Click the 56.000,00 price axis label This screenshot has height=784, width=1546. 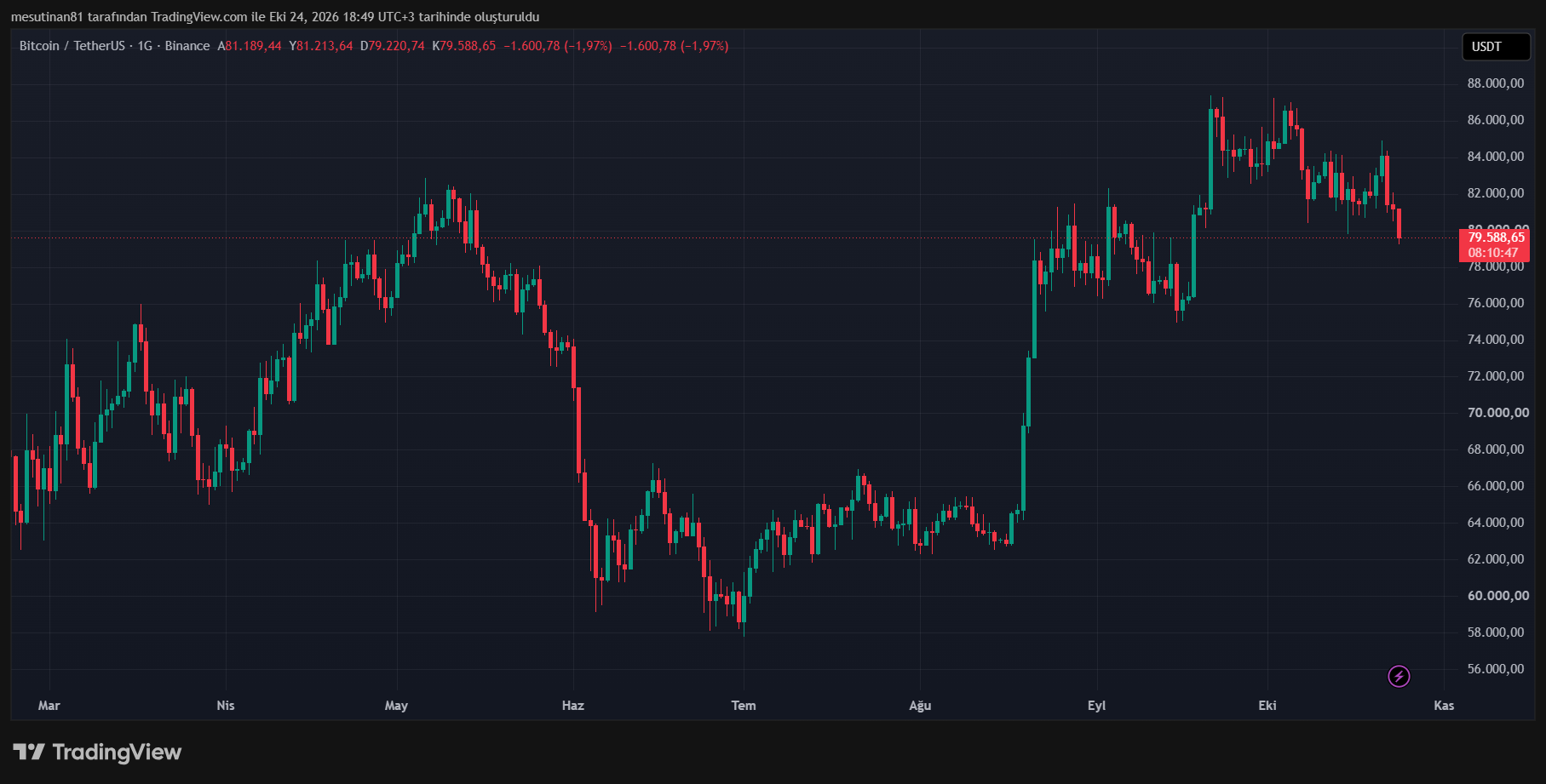[1495, 669]
